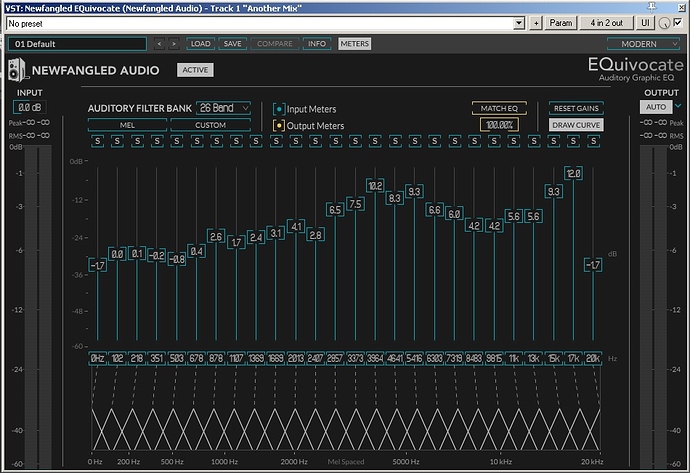The image size is (690, 473).
Task: Click the Match EQ 100.00% amount field
Action: (x=499, y=125)
